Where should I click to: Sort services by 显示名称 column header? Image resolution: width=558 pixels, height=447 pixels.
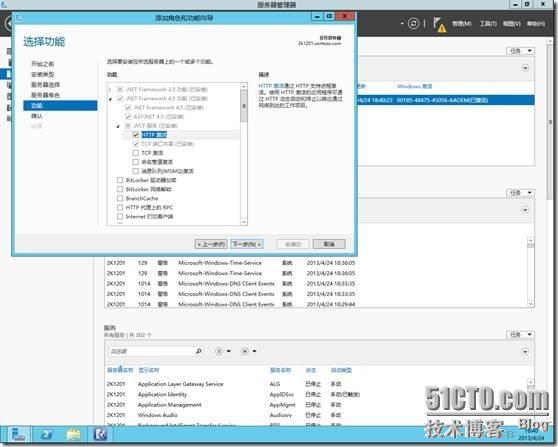tap(149, 370)
